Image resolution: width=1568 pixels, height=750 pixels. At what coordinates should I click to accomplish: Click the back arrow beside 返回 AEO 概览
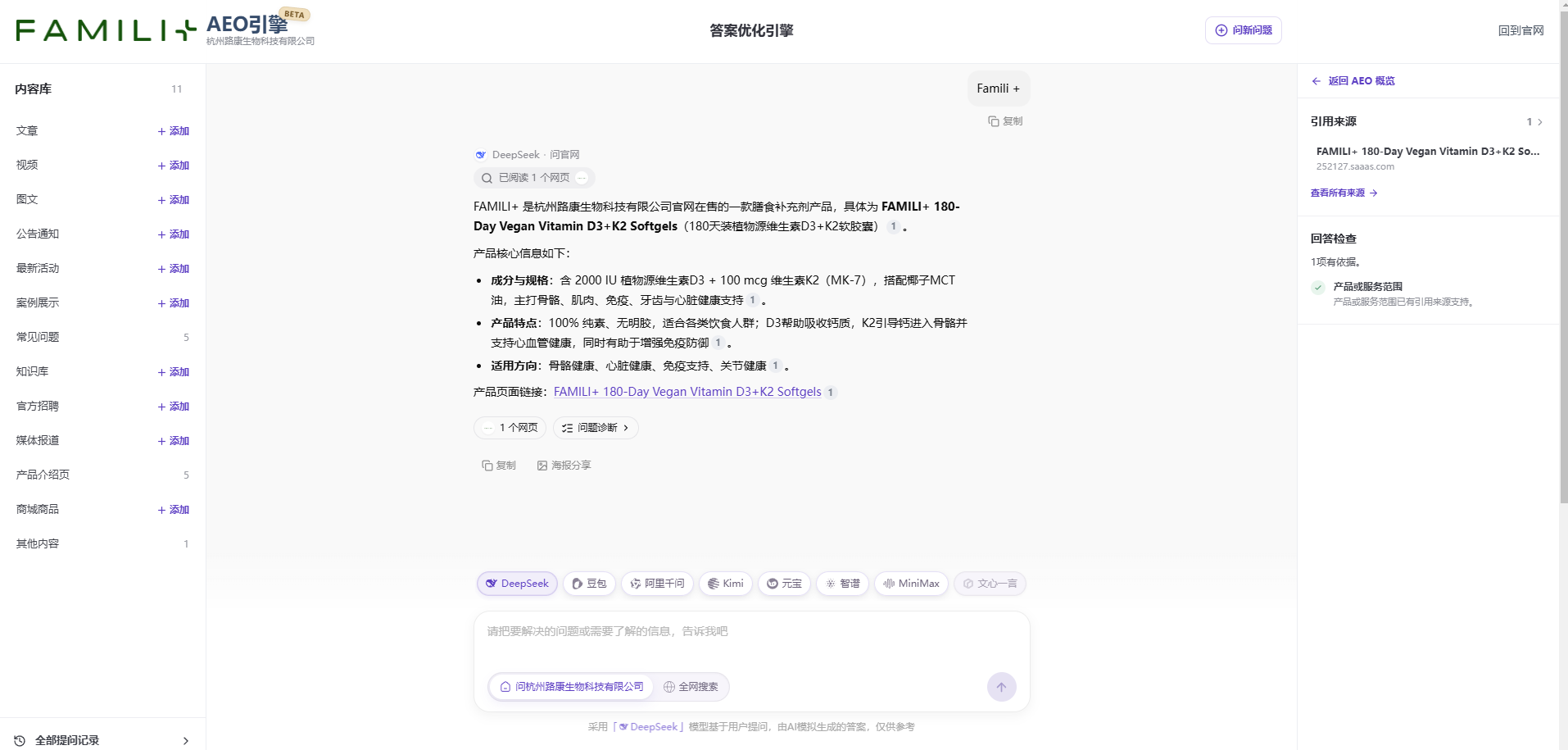coord(1316,81)
